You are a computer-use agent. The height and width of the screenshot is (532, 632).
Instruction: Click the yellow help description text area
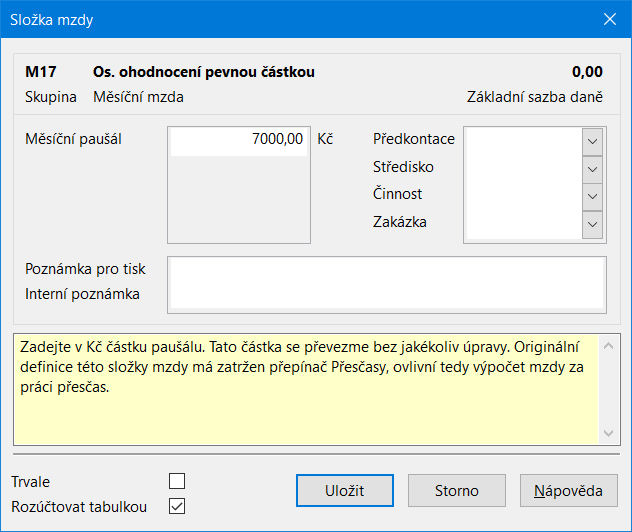pyautogui.click(x=306, y=389)
